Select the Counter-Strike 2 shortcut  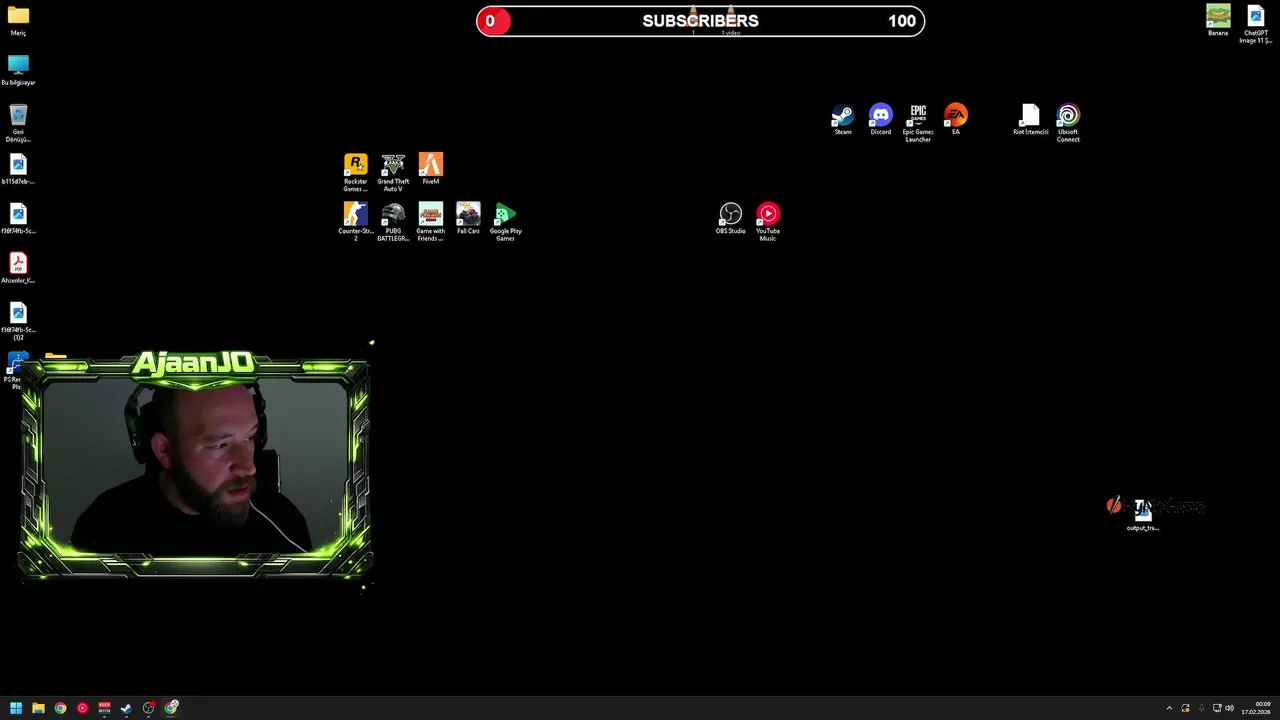click(355, 221)
